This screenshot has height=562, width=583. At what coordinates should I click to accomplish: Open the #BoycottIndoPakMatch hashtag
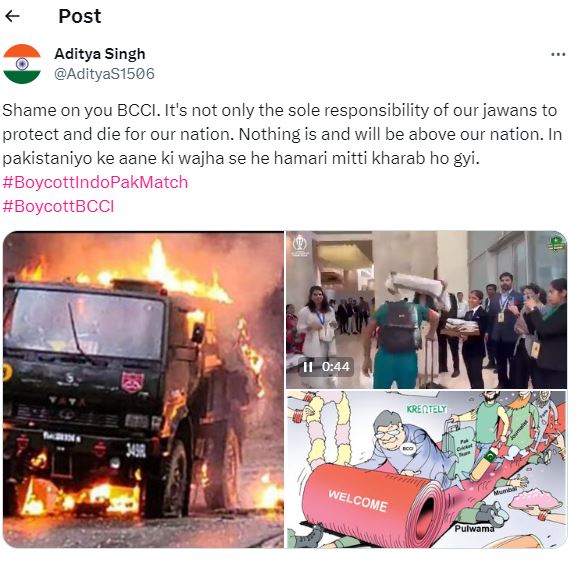pos(95,183)
